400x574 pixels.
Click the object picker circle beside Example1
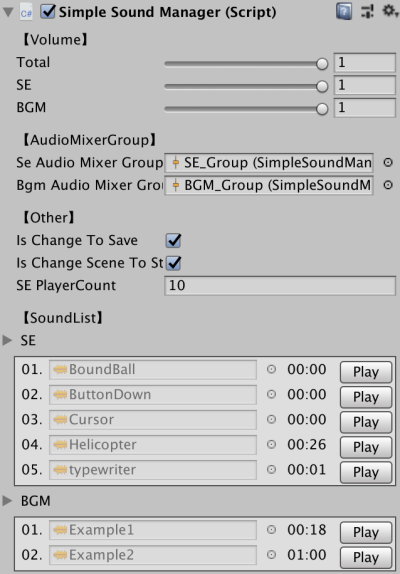[x=271, y=530]
